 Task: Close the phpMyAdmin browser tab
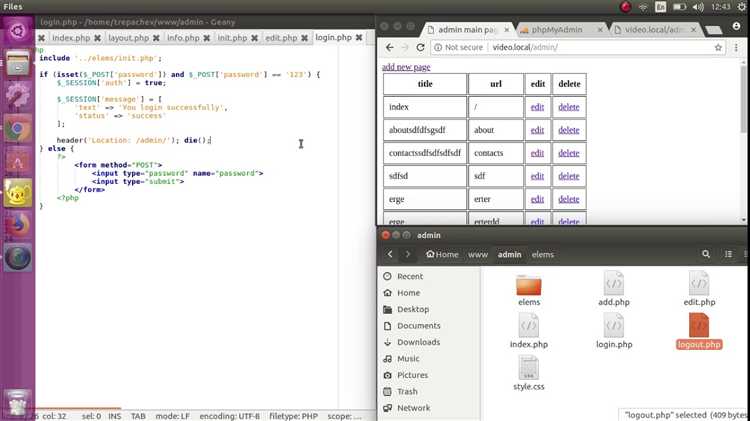(x=600, y=30)
